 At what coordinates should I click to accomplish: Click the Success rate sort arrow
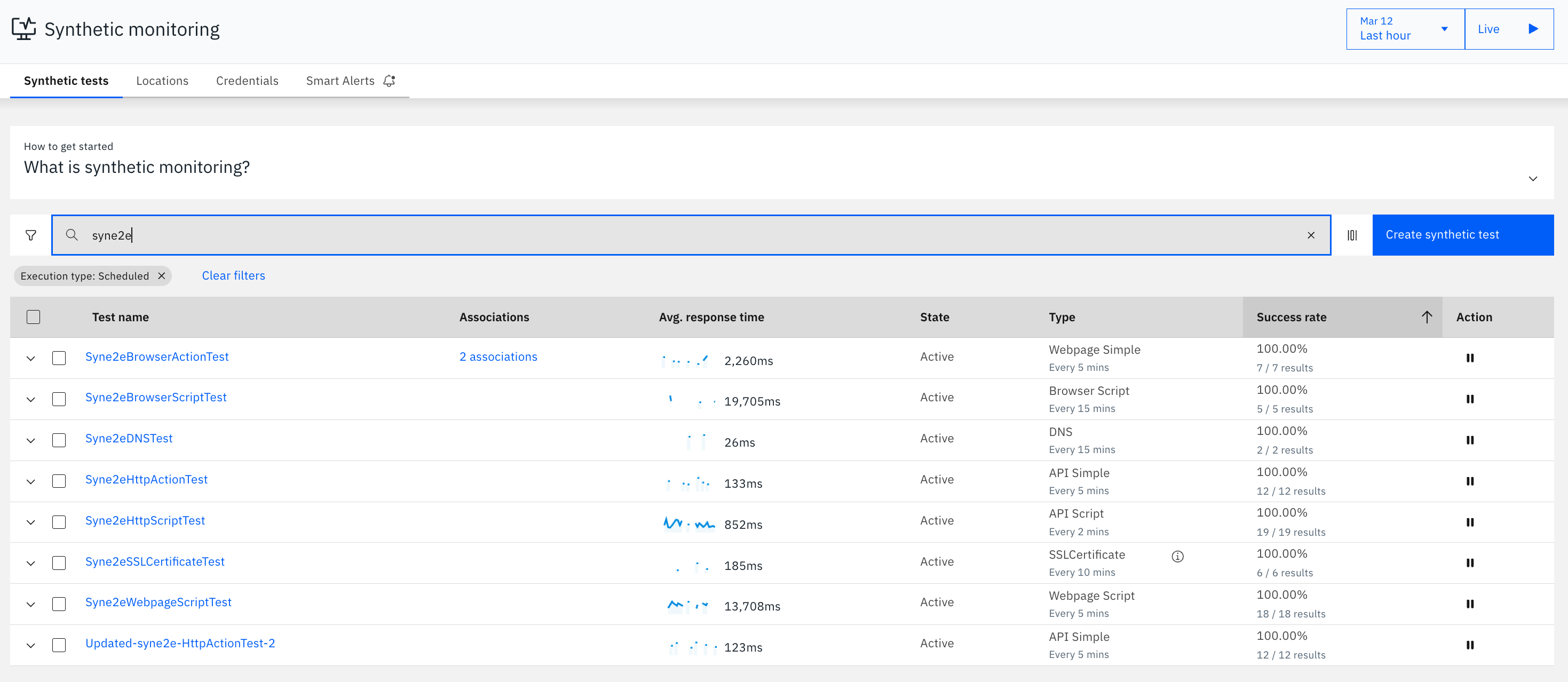coord(1427,317)
